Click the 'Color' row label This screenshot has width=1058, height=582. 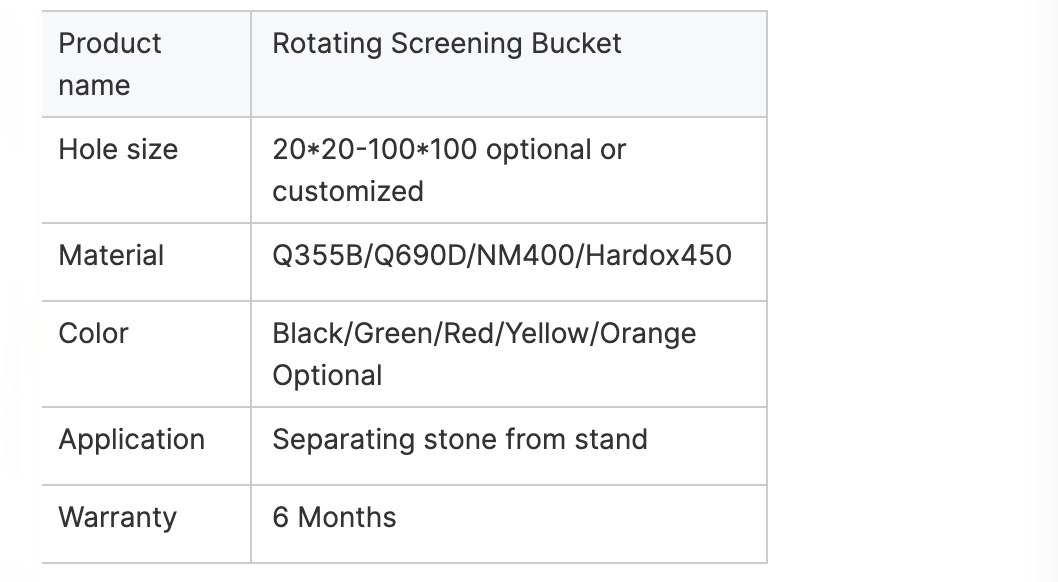click(x=93, y=333)
